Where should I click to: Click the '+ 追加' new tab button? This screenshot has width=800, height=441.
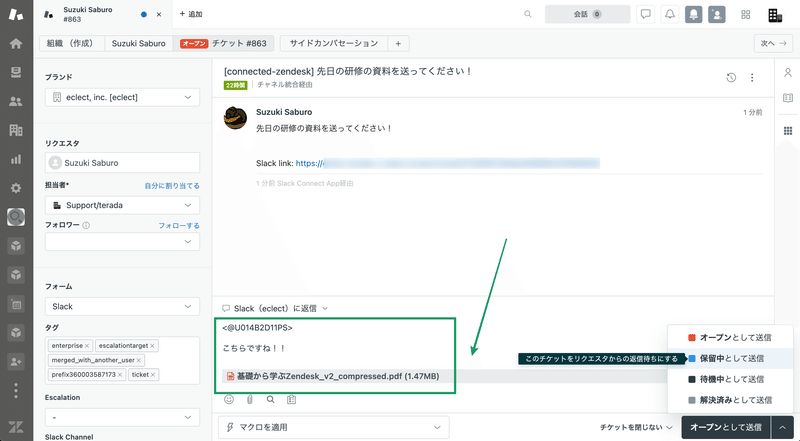pyautogui.click(x=191, y=14)
